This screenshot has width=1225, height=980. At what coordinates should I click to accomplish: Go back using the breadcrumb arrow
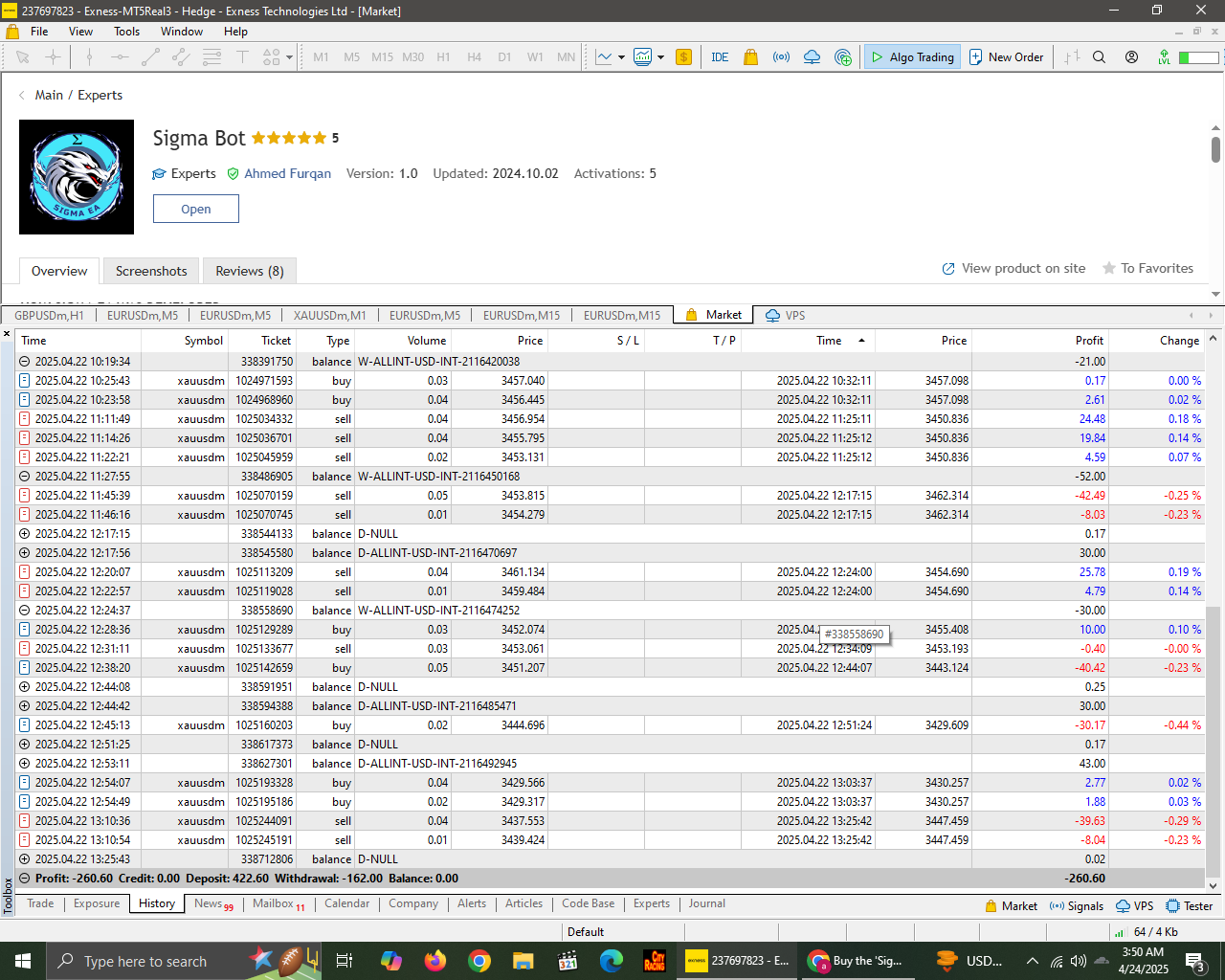tap(22, 96)
